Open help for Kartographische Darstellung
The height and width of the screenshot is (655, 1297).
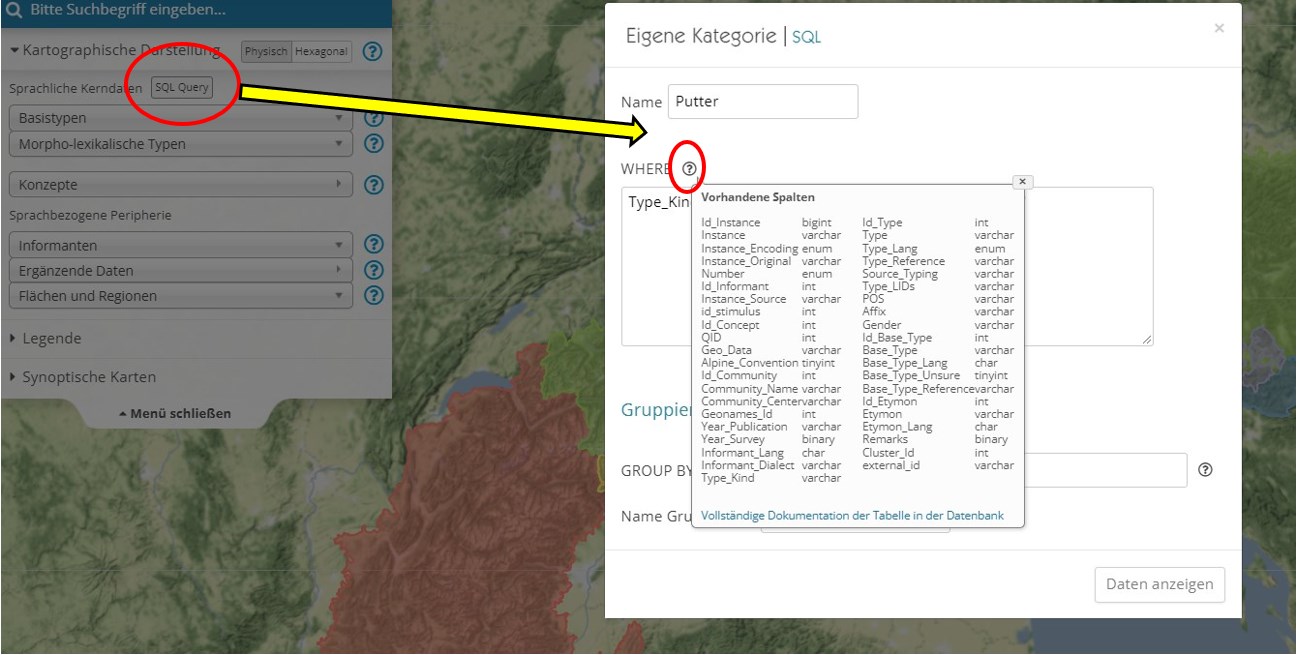(373, 52)
